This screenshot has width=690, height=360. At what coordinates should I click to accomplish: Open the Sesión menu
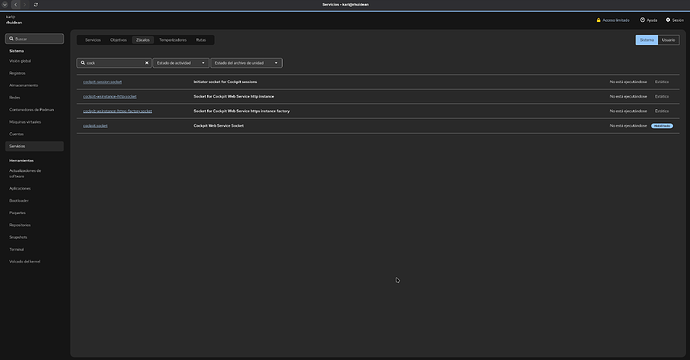675,20
